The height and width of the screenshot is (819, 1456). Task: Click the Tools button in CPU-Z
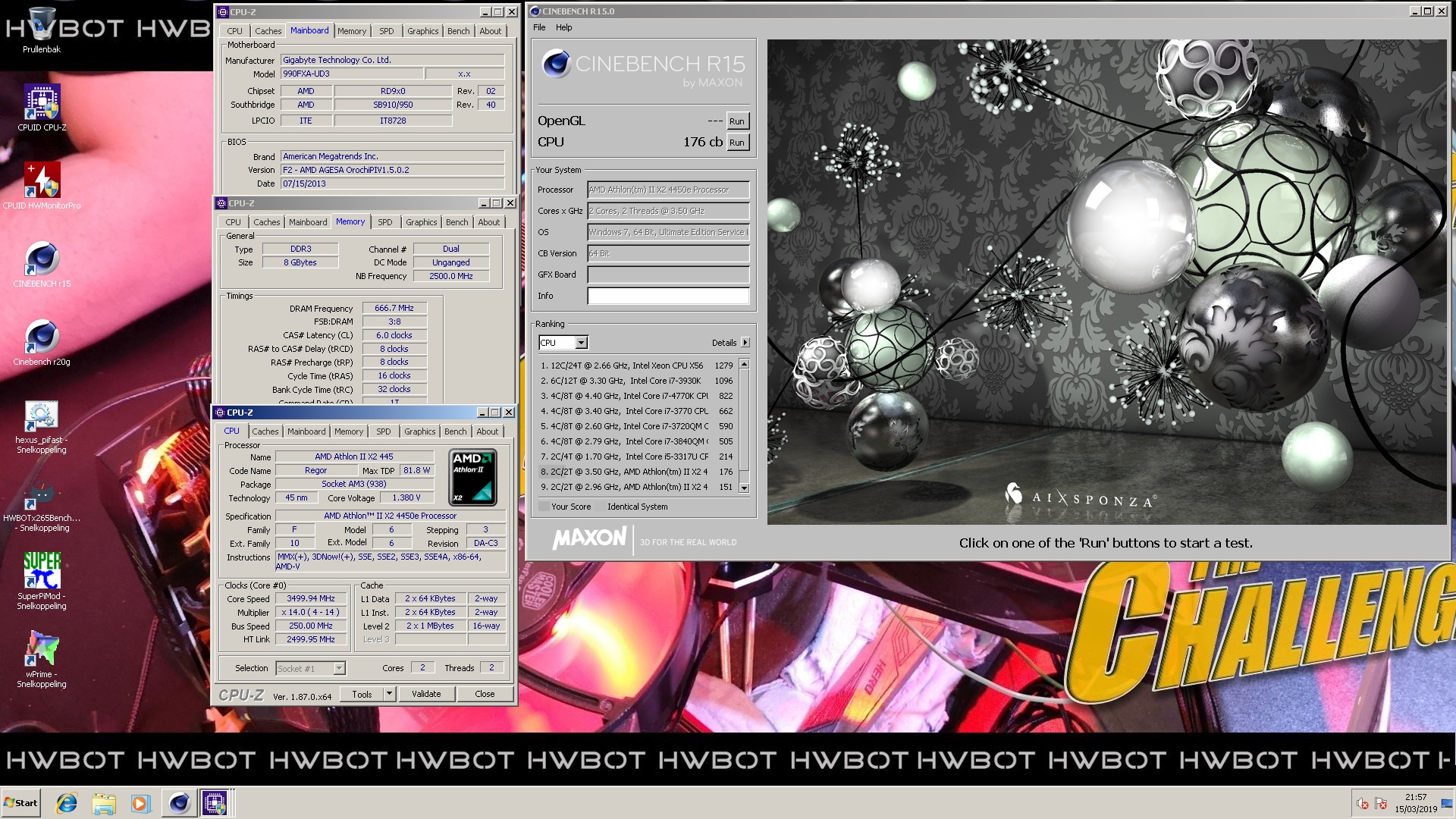(362, 694)
